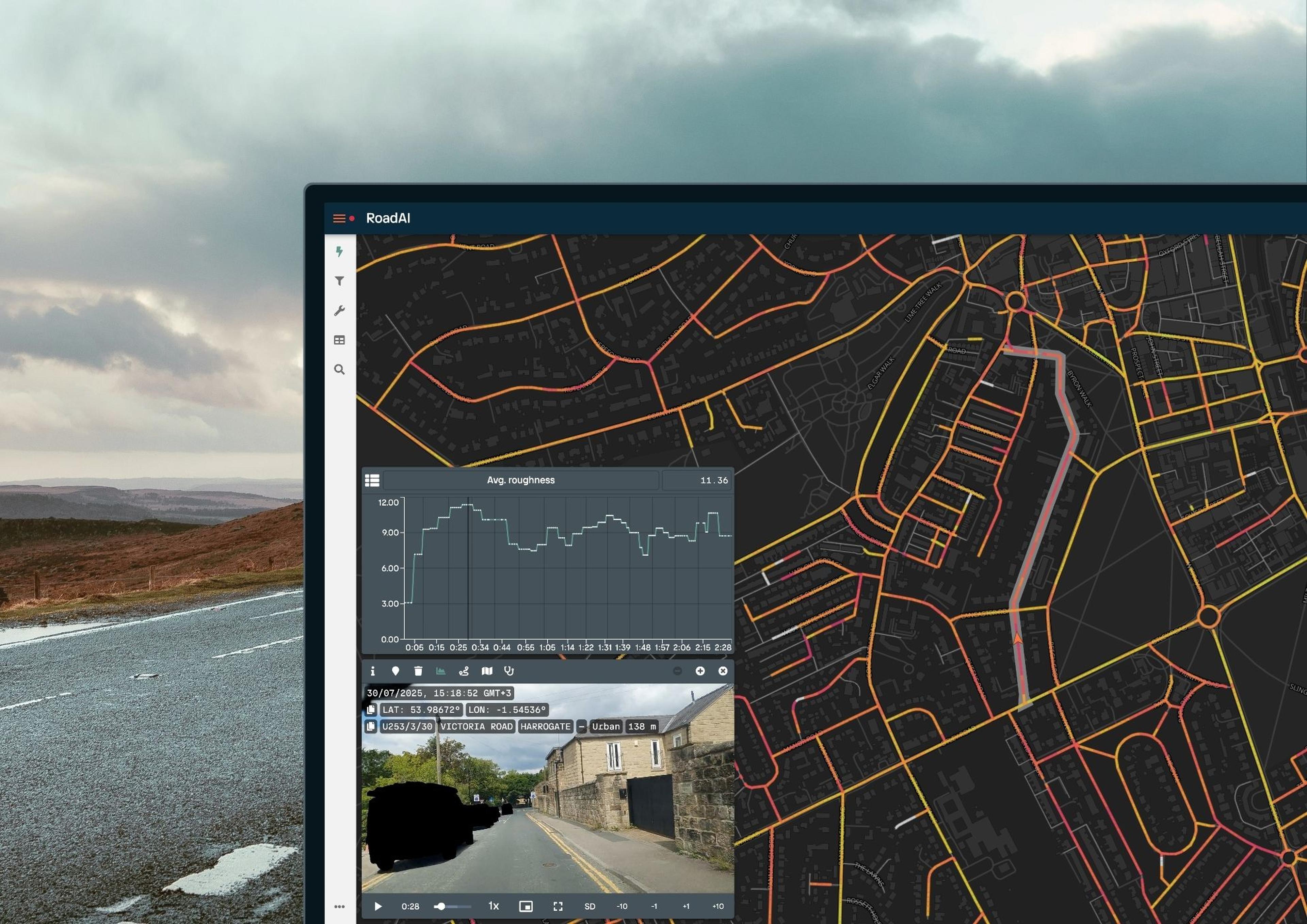Click the info icon in the video panel toolbar
The height and width of the screenshot is (924, 1307).
click(373, 671)
